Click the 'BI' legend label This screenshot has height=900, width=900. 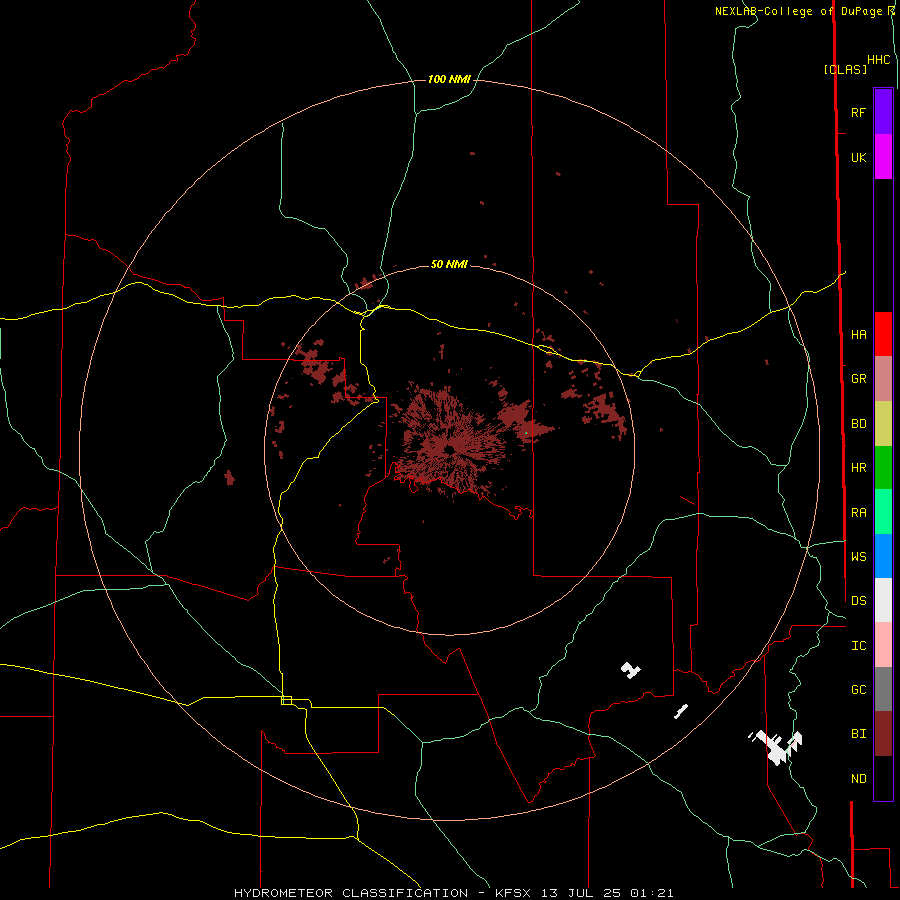(x=859, y=734)
